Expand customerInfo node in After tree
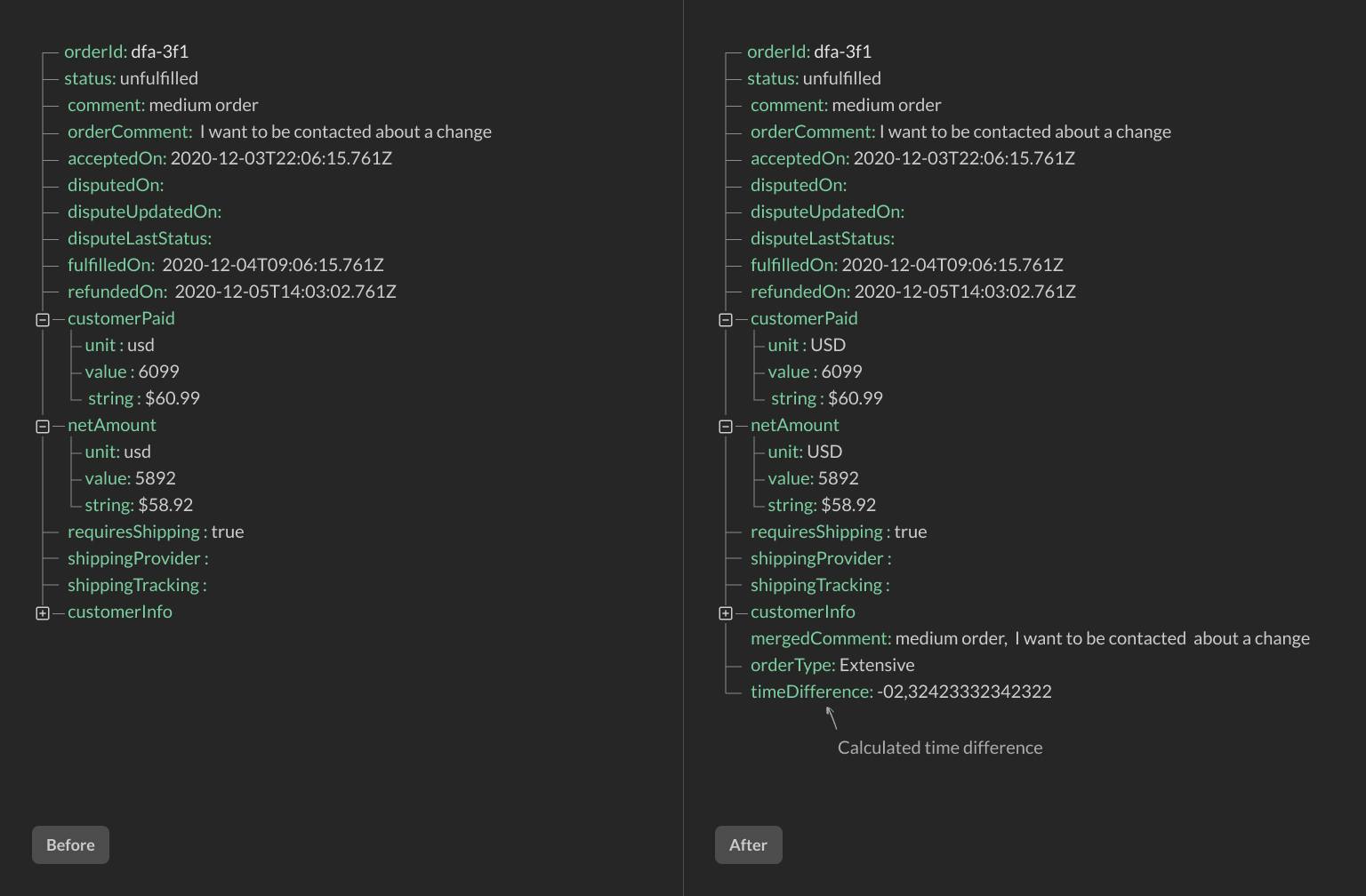1366x896 pixels. click(x=726, y=613)
